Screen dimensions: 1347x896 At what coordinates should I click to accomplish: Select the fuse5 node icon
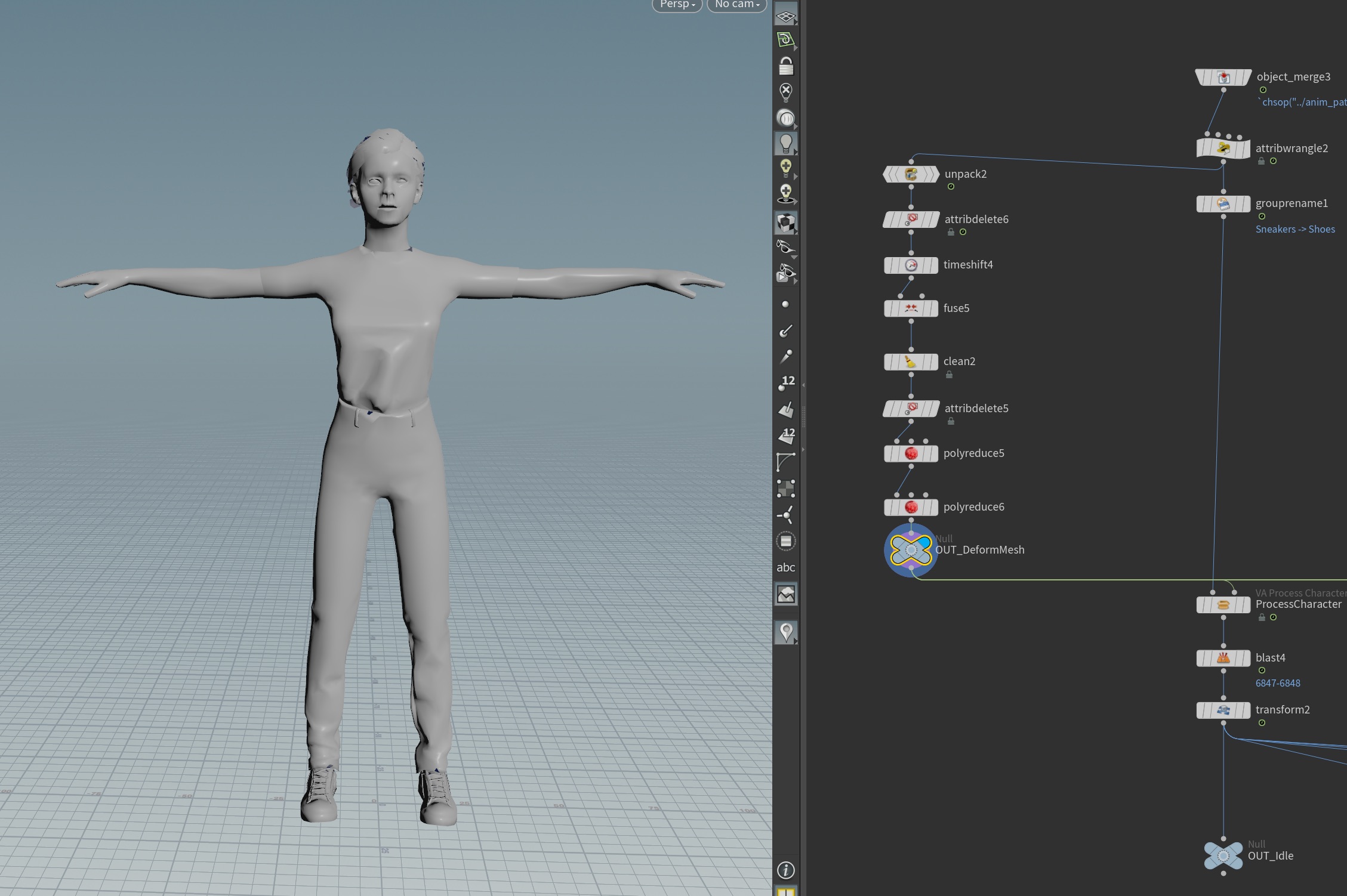pyautogui.click(x=911, y=308)
